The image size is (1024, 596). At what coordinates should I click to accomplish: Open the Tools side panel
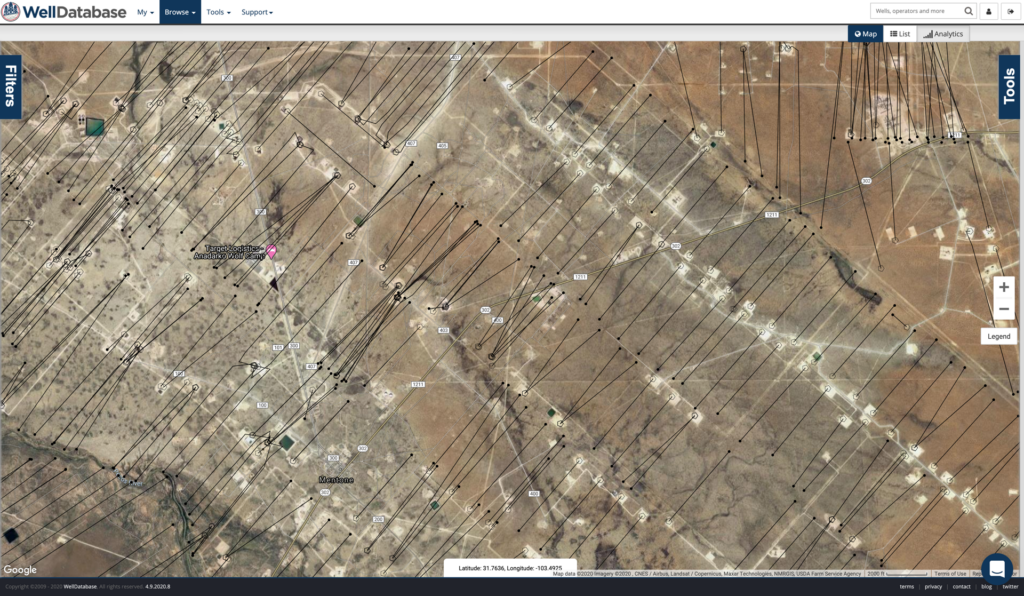point(1010,86)
